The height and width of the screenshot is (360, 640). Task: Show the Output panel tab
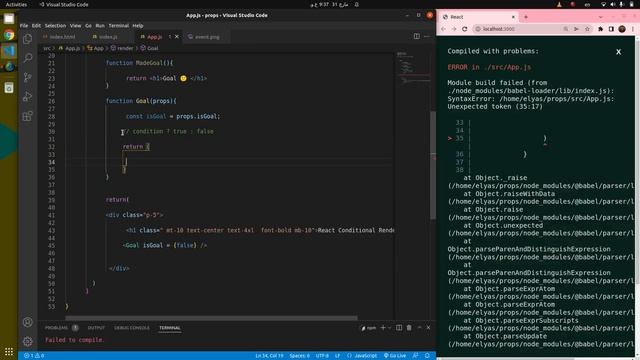point(96,328)
